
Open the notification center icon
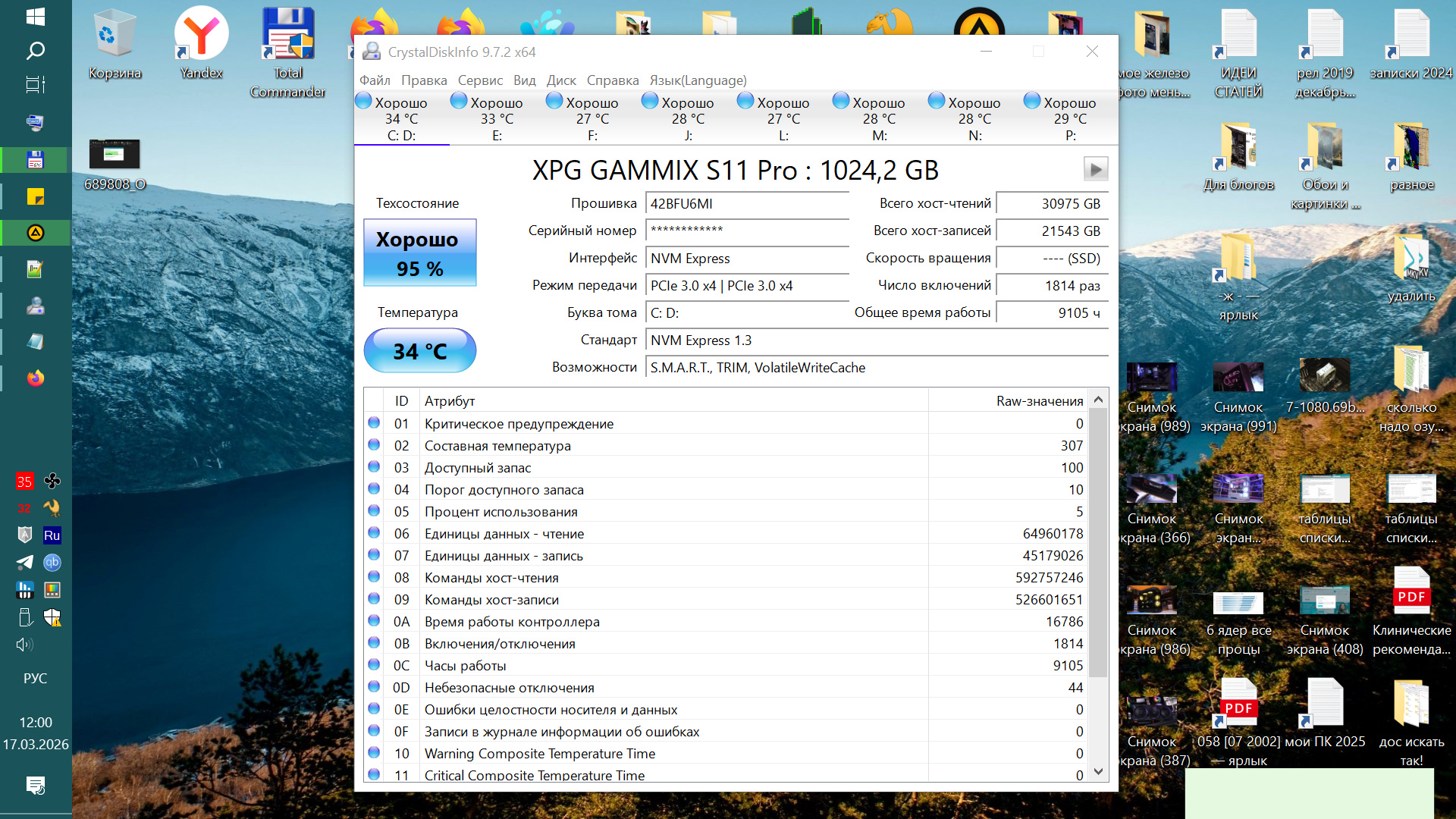[x=36, y=785]
